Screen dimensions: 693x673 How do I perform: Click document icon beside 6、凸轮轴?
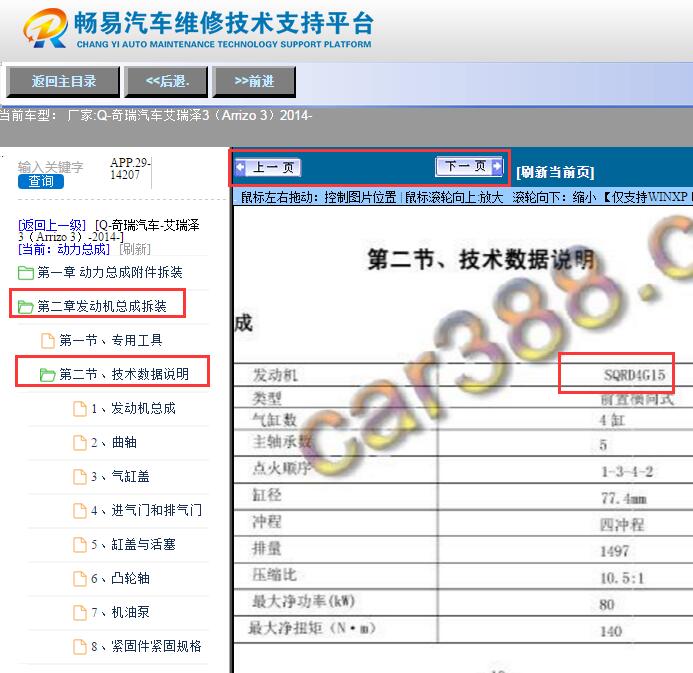pyautogui.click(x=80, y=579)
